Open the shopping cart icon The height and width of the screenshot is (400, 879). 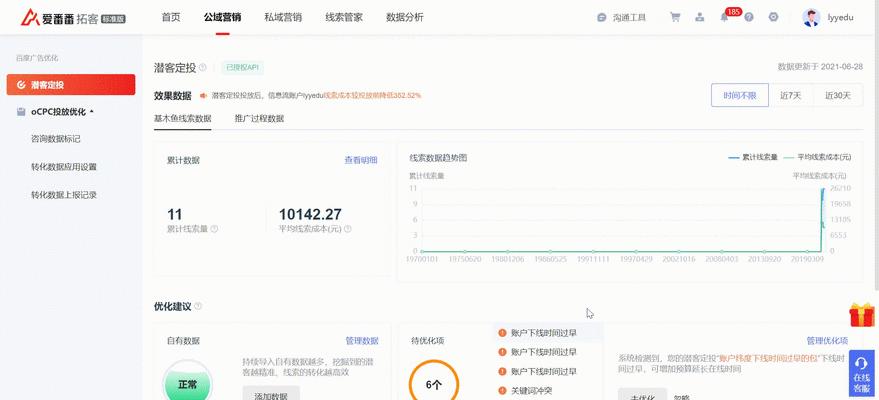click(675, 17)
